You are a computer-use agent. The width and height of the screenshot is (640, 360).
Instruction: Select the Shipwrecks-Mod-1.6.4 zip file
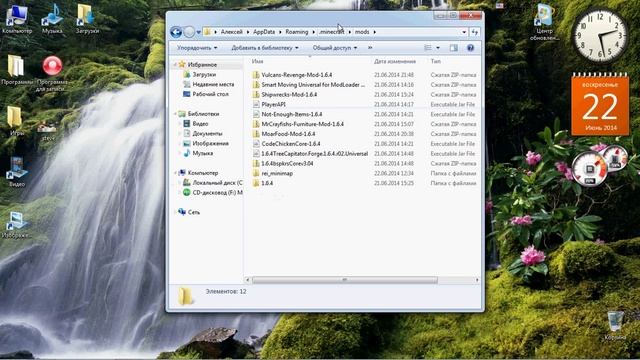point(289,94)
